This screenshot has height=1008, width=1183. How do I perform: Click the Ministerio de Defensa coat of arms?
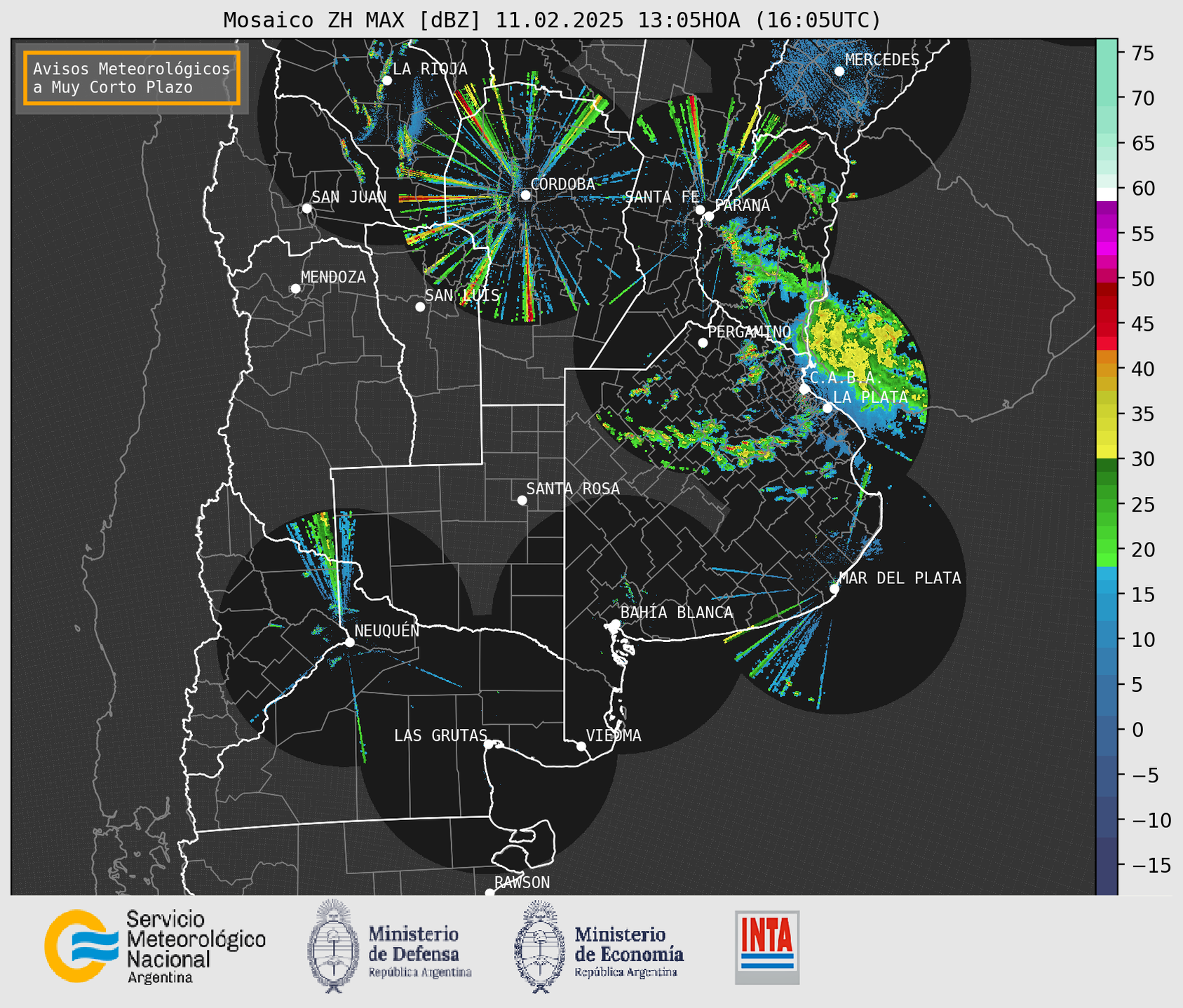(332, 946)
